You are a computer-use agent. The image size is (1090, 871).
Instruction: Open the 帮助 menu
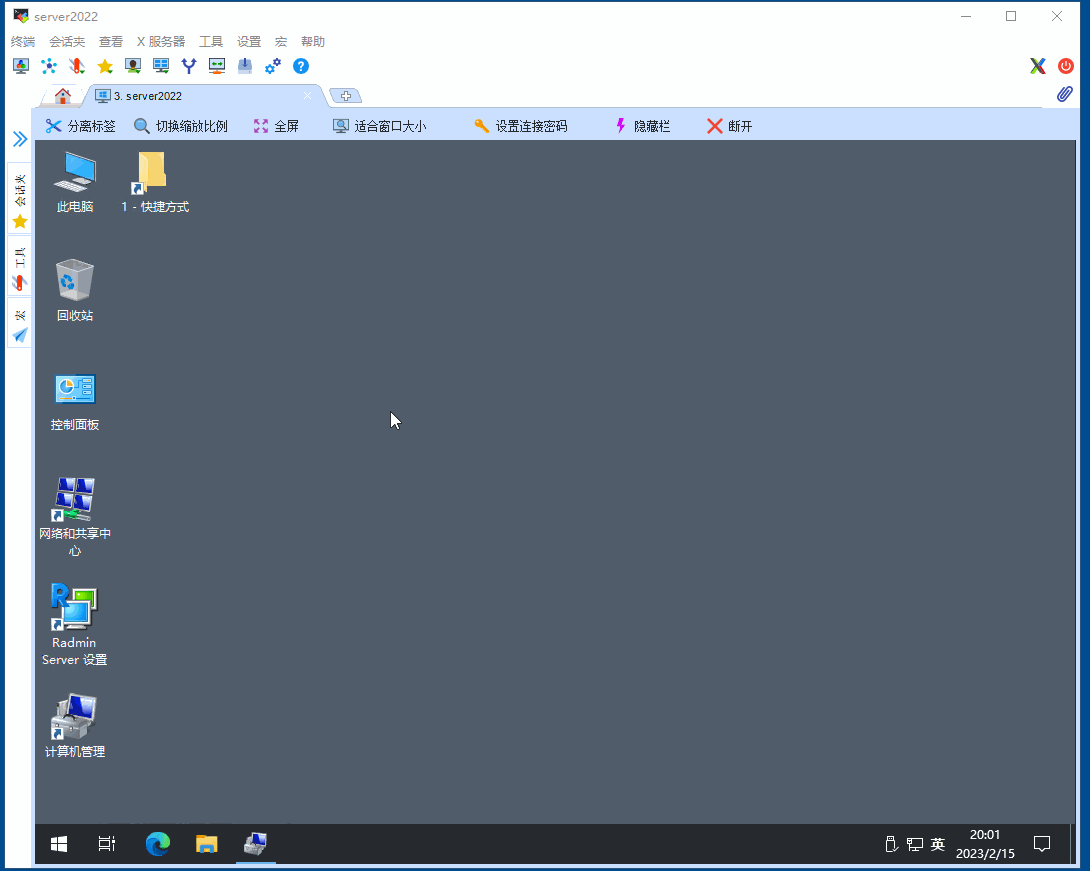313,42
